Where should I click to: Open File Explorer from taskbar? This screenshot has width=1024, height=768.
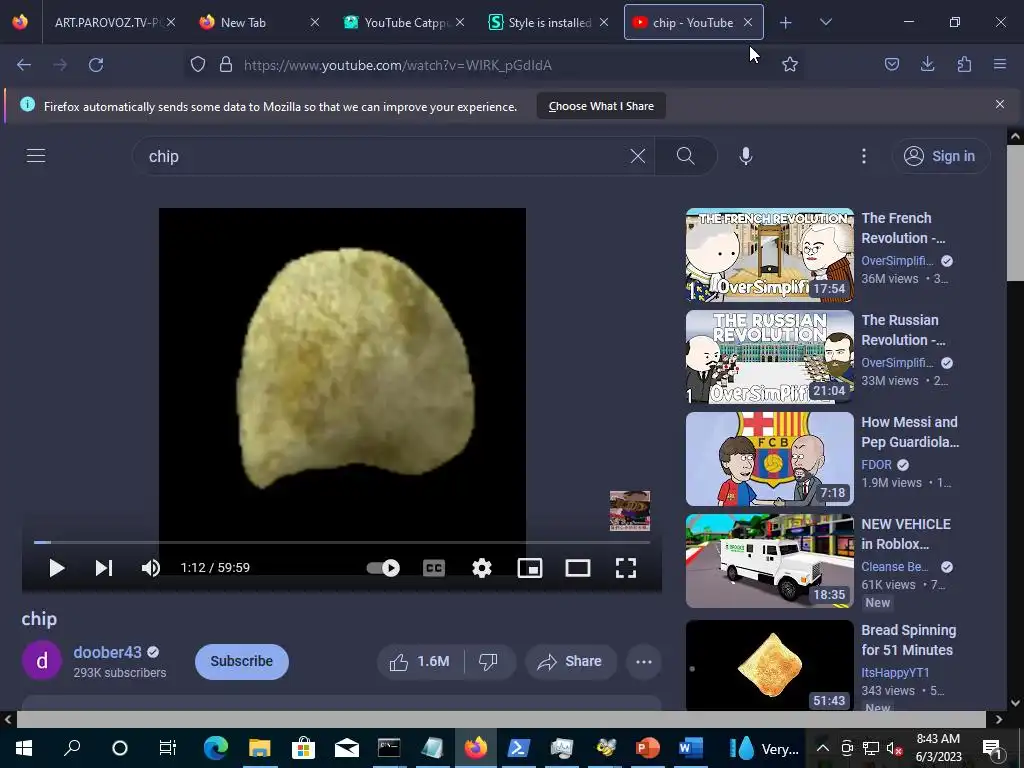coord(259,748)
